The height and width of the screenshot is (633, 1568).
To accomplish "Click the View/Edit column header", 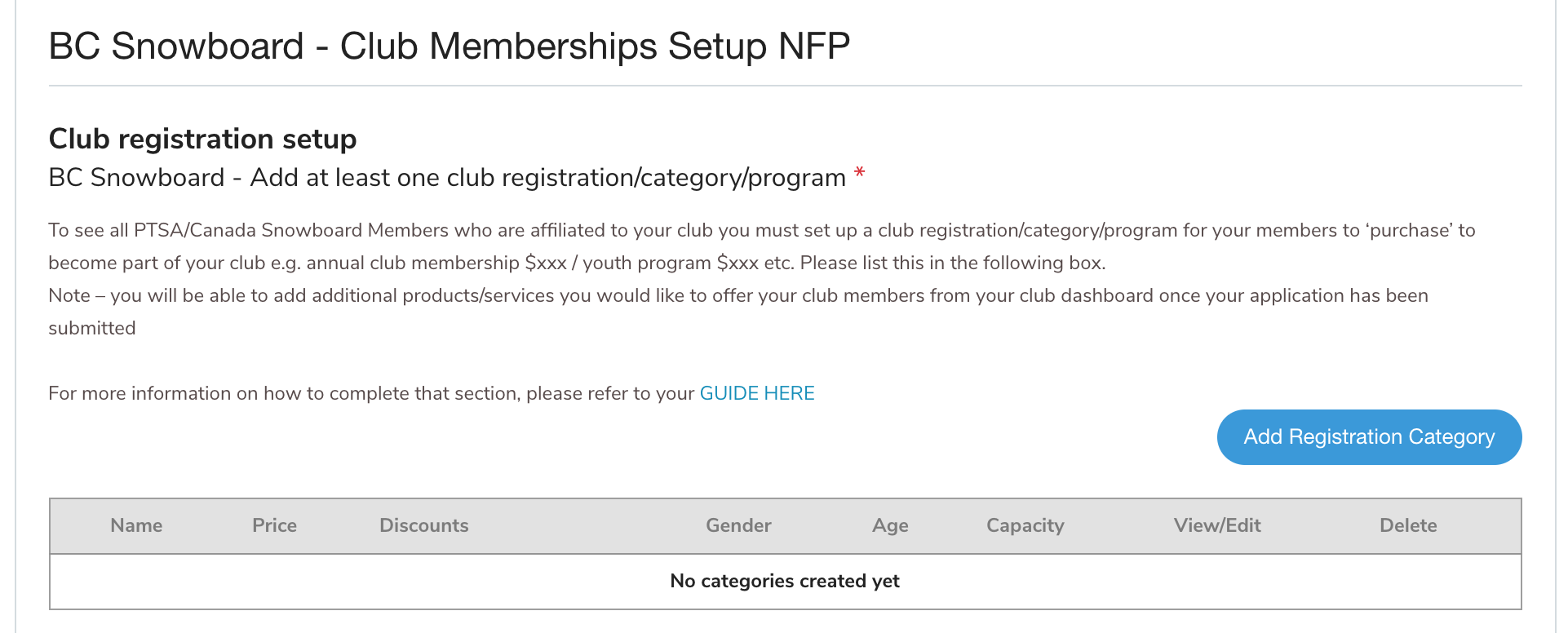I will coord(1217,525).
